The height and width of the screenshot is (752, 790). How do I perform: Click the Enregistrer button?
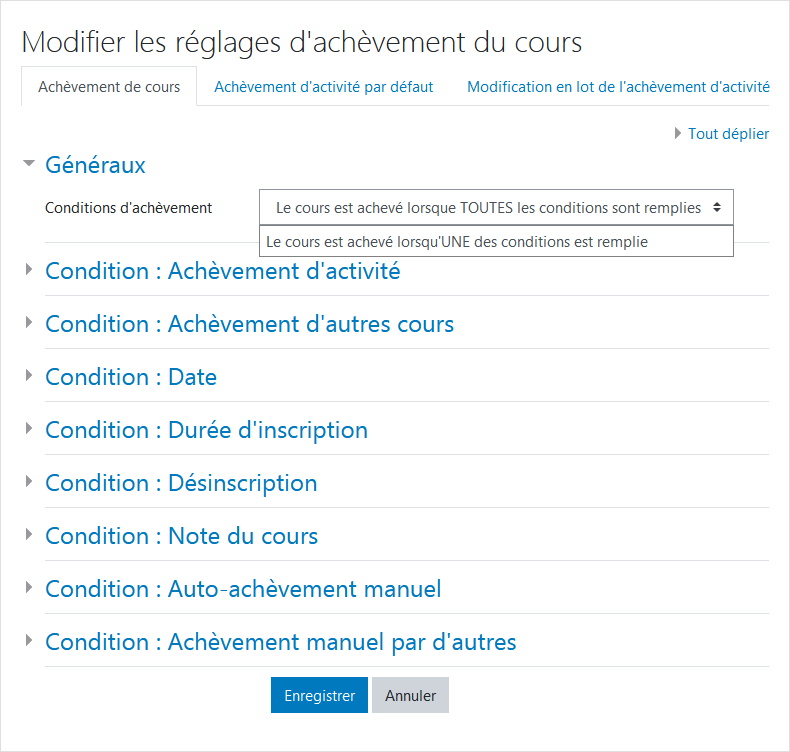(x=319, y=695)
